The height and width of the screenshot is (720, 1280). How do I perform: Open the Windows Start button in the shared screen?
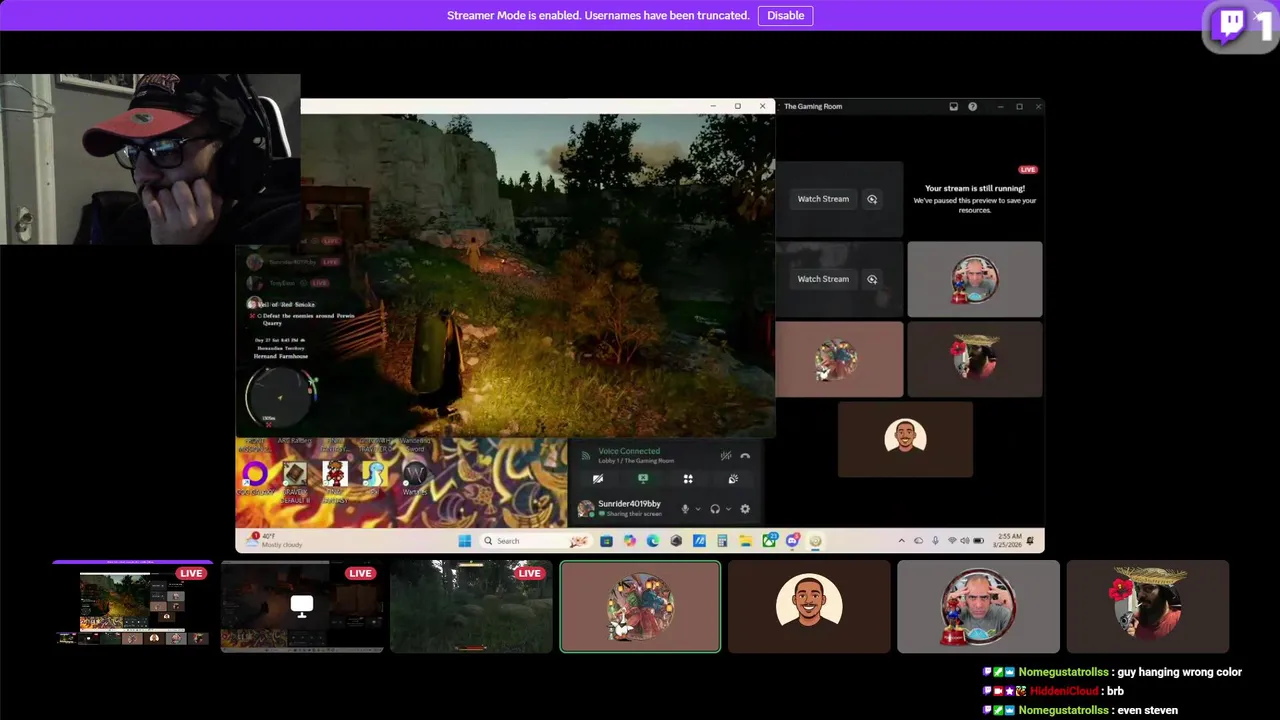(x=464, y=541)
